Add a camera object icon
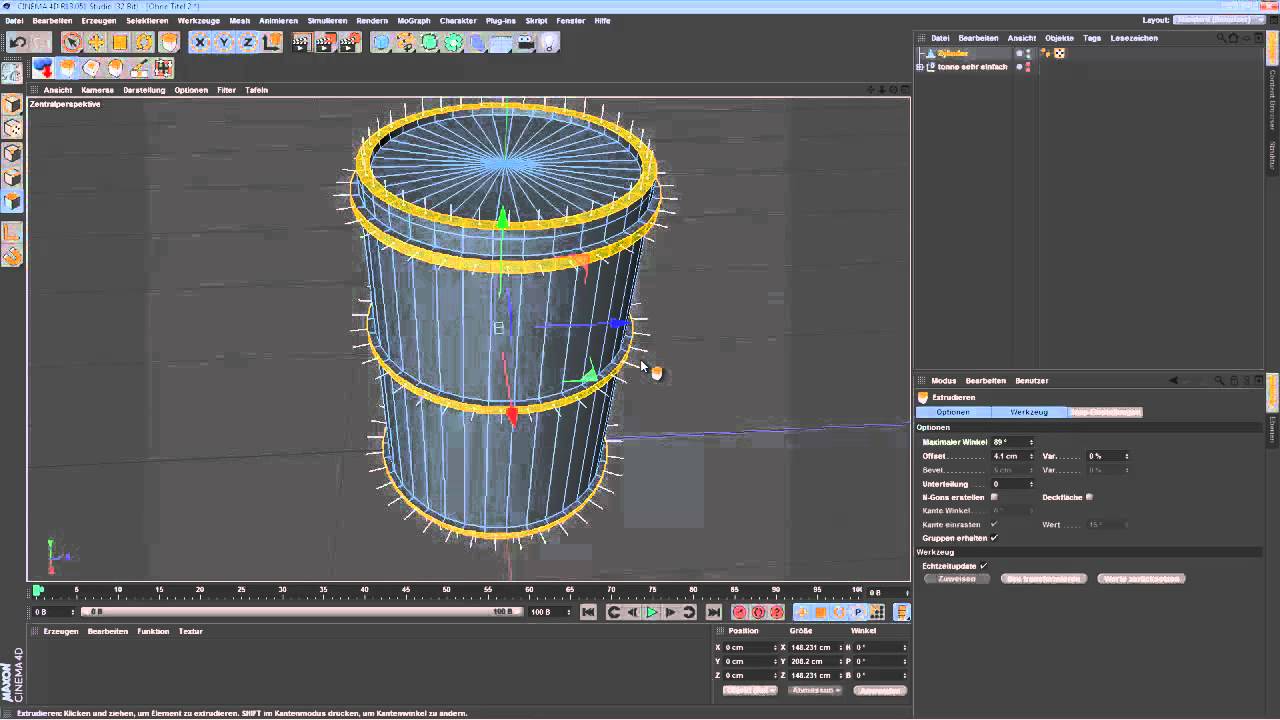Screen dimensions: 1280x720 [x=526, y=42]
